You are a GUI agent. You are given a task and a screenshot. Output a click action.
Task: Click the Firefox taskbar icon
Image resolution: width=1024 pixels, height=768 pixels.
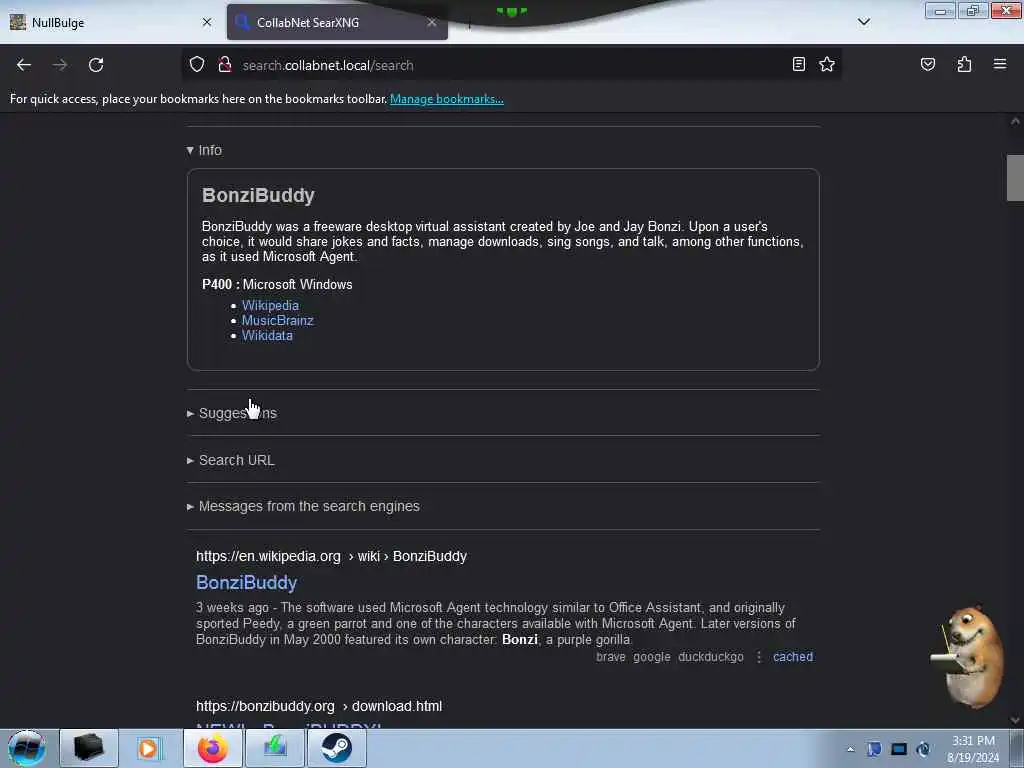(x=213, y=748)
